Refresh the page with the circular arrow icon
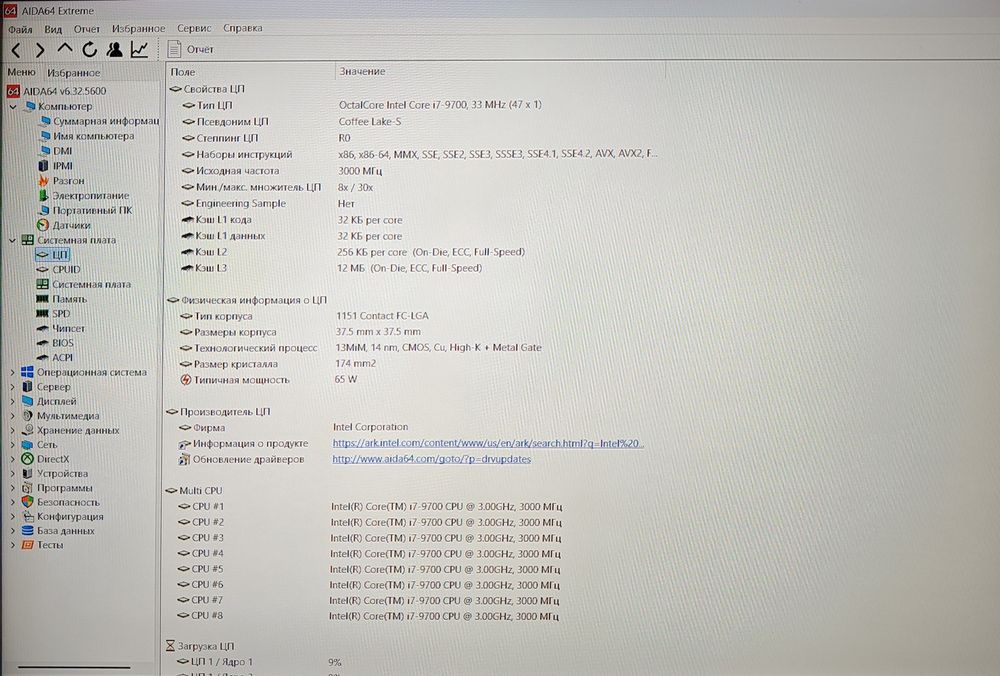Viewport: 1000px width, 676px height. (x=89, y=49)
